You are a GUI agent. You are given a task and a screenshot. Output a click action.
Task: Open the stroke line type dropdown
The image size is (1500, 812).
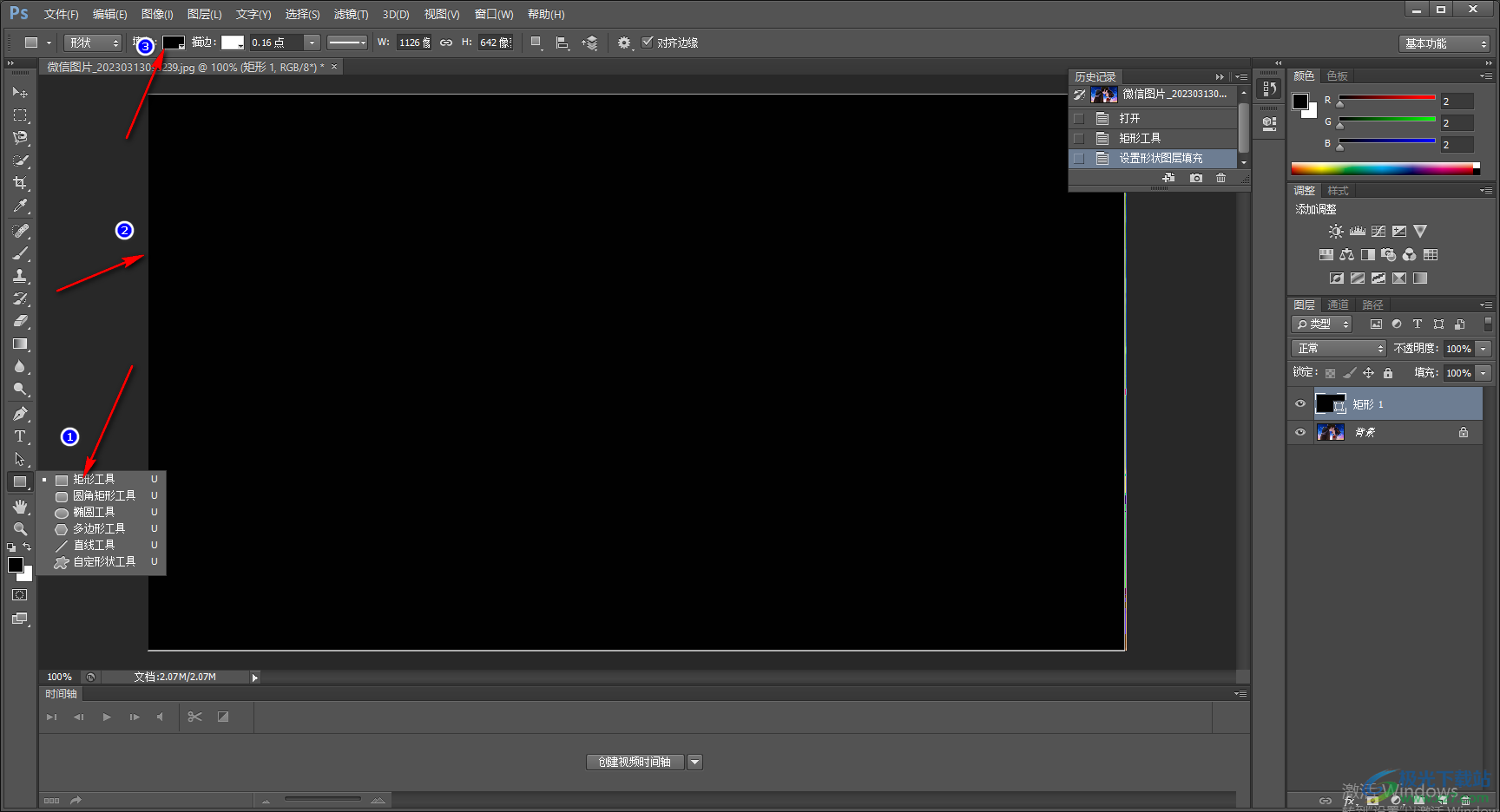click(347, 43)
